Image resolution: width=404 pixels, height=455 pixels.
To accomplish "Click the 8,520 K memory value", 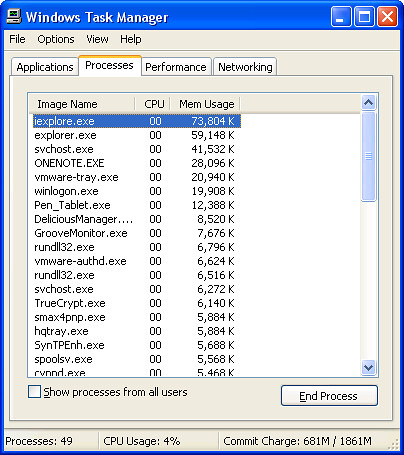I will coord(216,219).
